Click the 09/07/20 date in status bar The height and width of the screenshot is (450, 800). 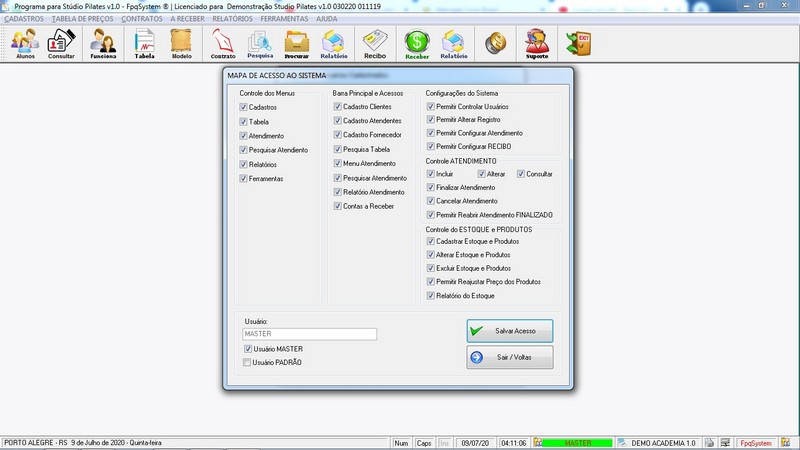(475, 443)
